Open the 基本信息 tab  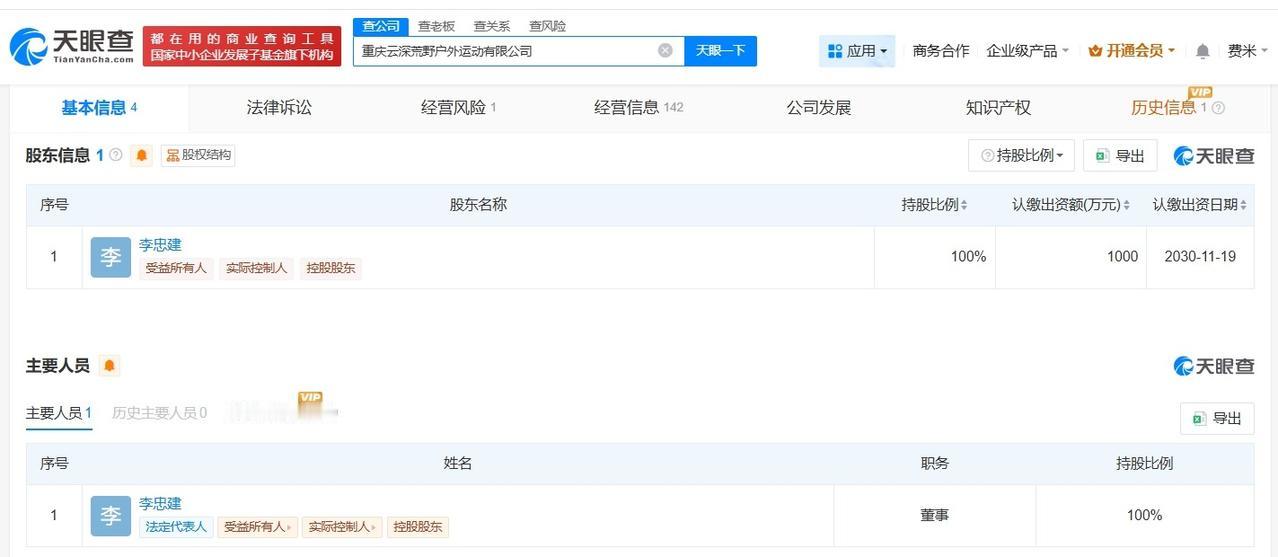pyautogui.click(x=99, y=108)
